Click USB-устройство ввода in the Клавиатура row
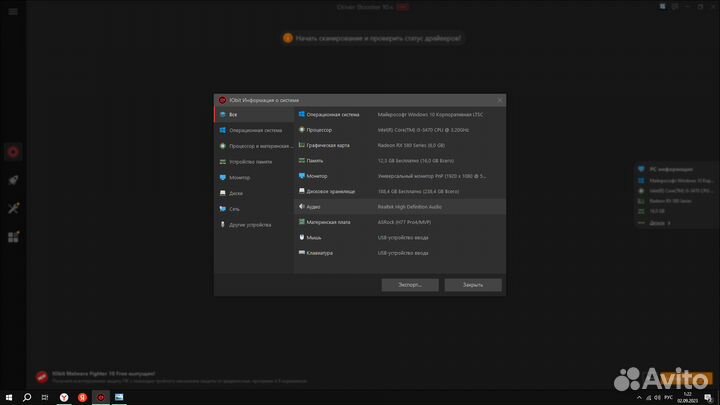Screen dimensions: 720x405 coord(403,253)
